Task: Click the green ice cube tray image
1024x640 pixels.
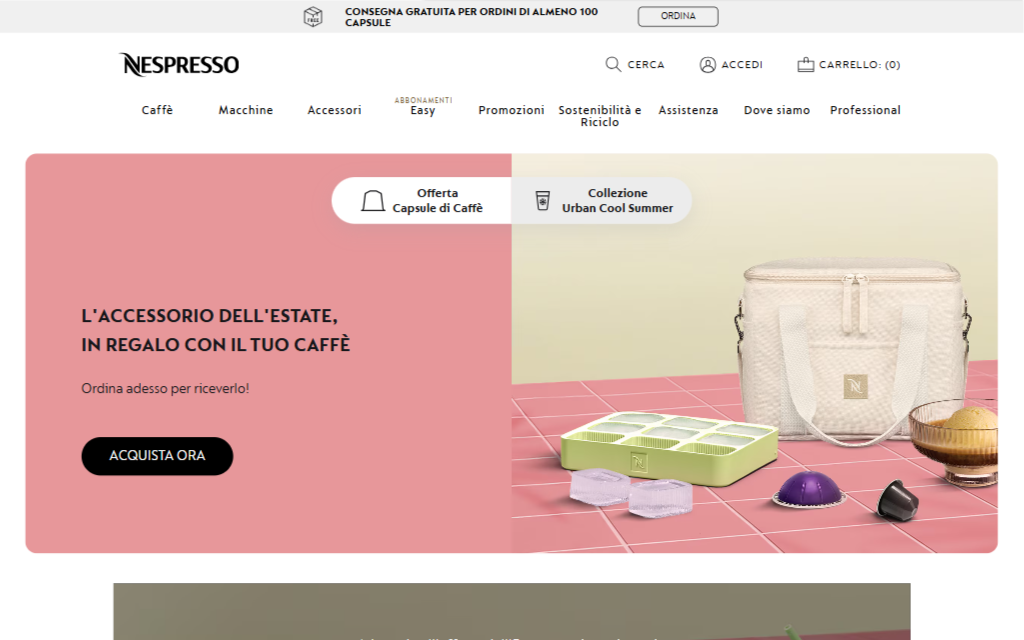Action: (669, 447)
